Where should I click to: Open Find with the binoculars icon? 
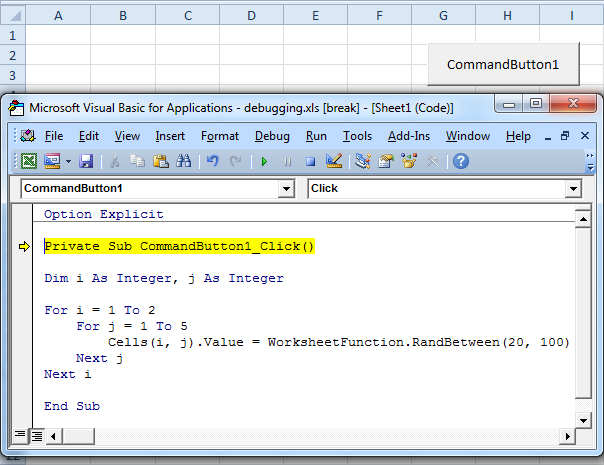pos(184,161)
